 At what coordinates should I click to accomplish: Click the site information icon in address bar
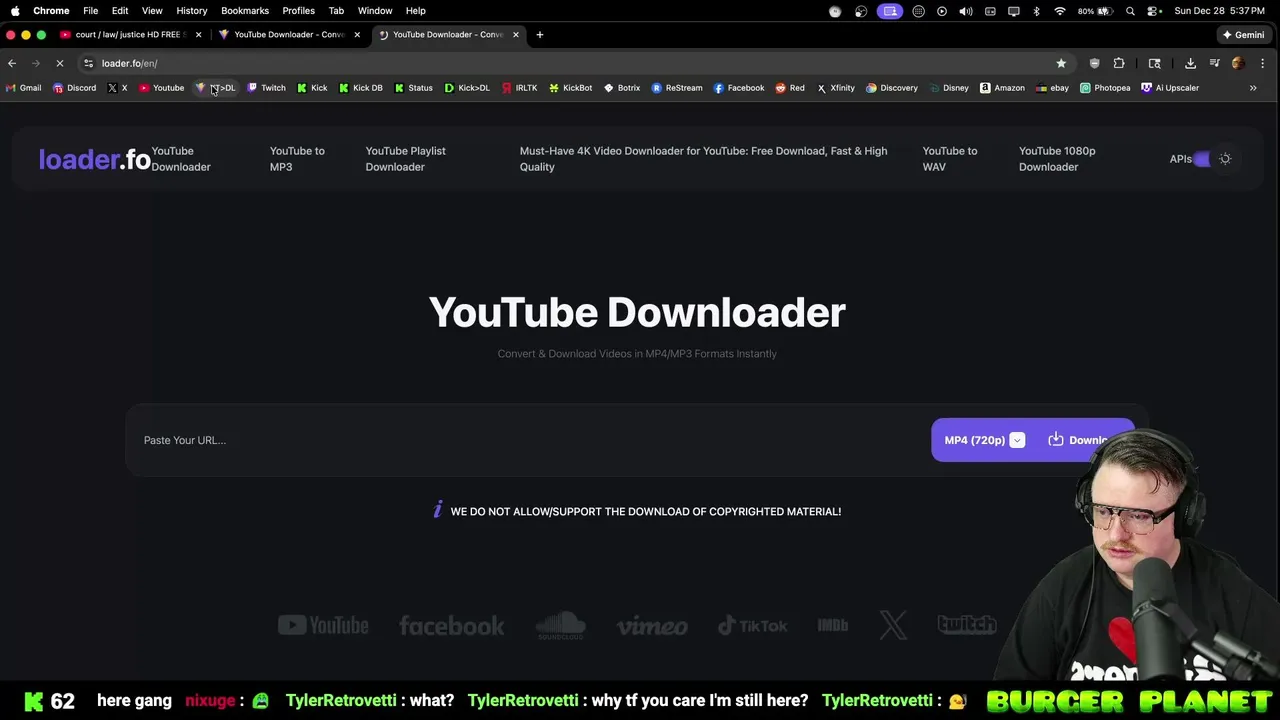[88, 63]
